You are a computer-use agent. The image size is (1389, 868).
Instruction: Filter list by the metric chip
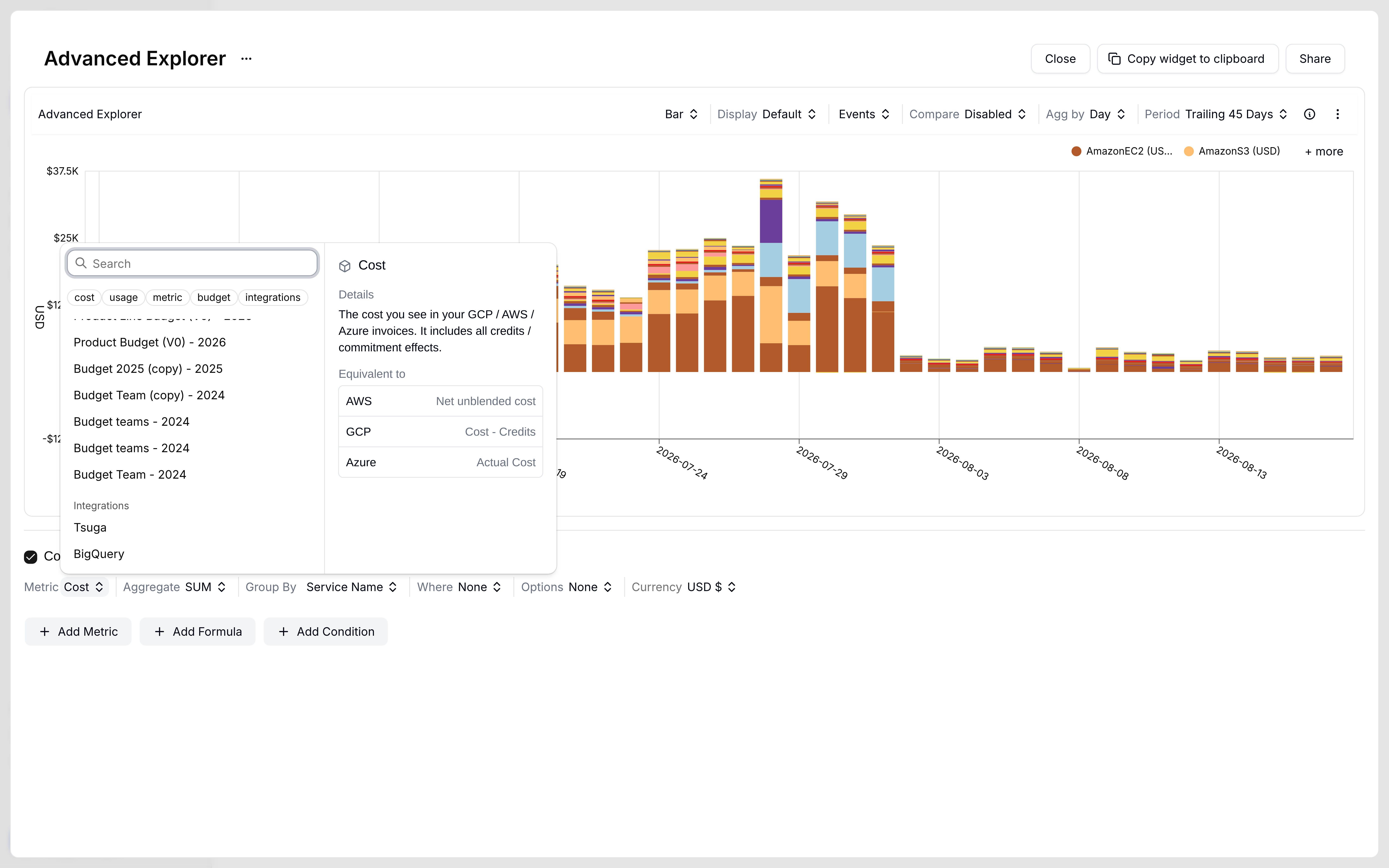168,297
